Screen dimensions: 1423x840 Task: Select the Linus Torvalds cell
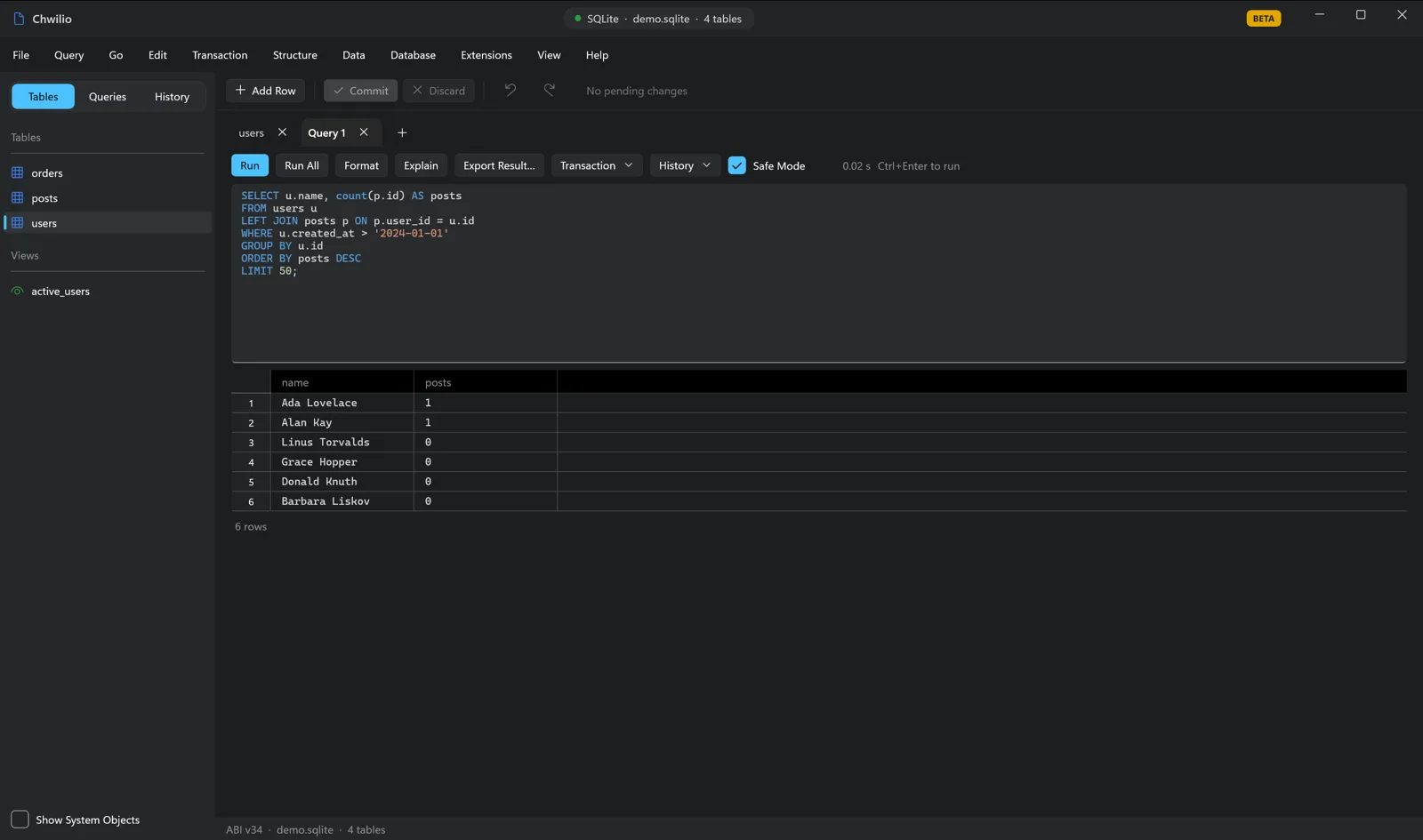pyautogui.click(x=342, y=442)
